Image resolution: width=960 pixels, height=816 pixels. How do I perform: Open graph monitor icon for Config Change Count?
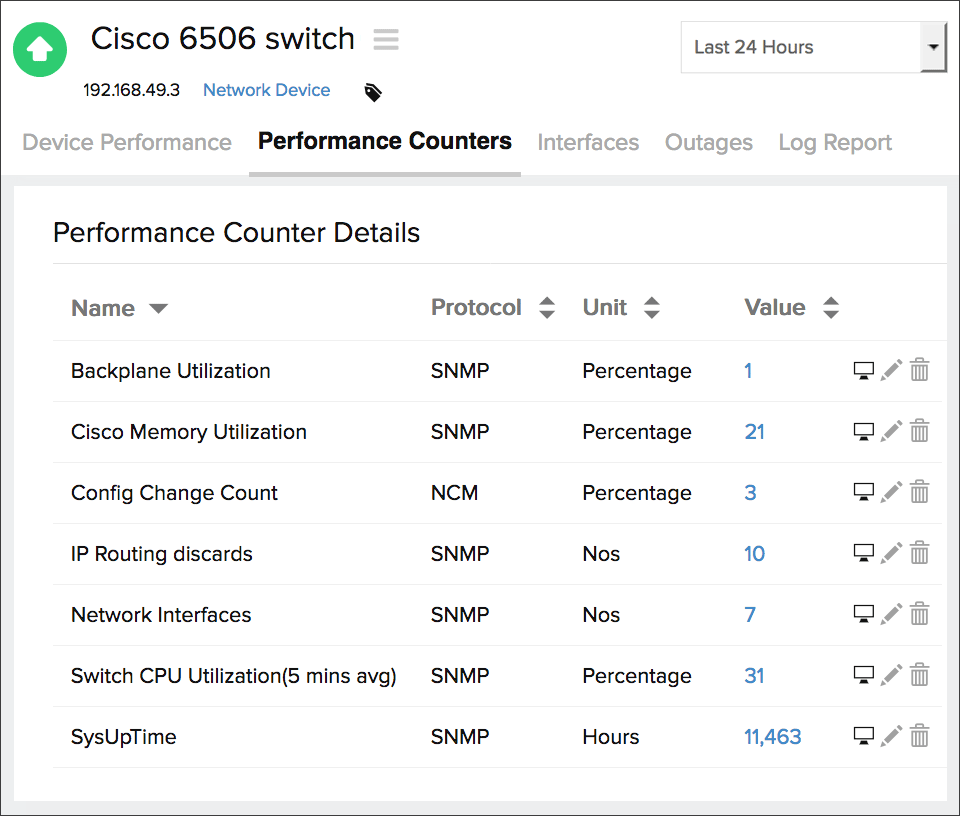[x=864, y=492]
